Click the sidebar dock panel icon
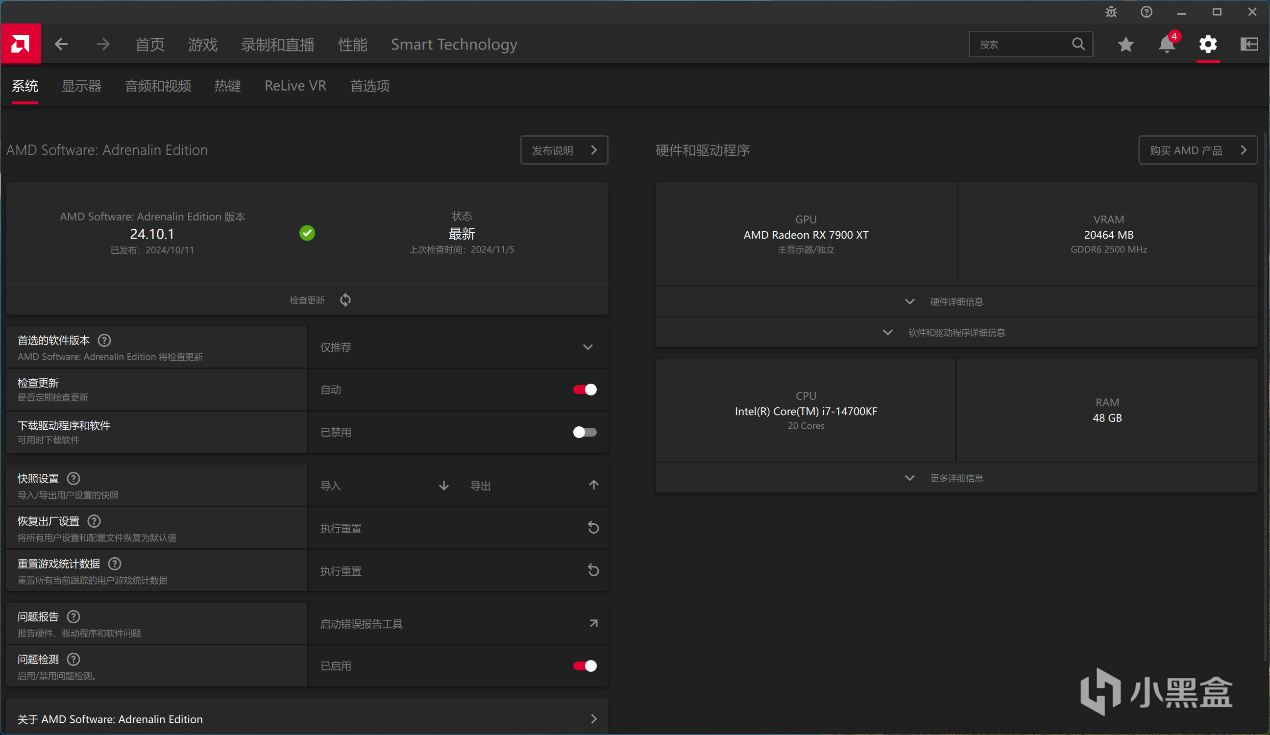Screen dimensions: 1270x735 [x=1249, y=44]
